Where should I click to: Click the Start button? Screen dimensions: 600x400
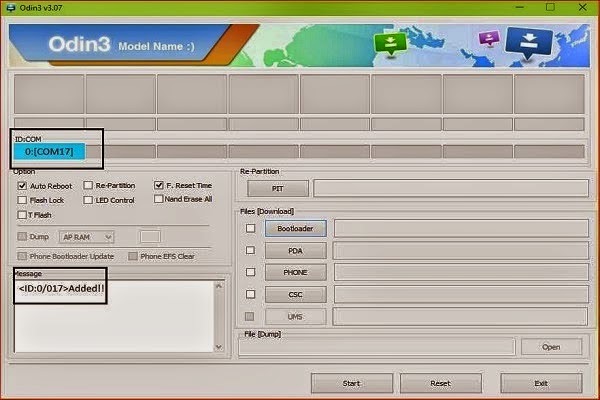point(352,383)
